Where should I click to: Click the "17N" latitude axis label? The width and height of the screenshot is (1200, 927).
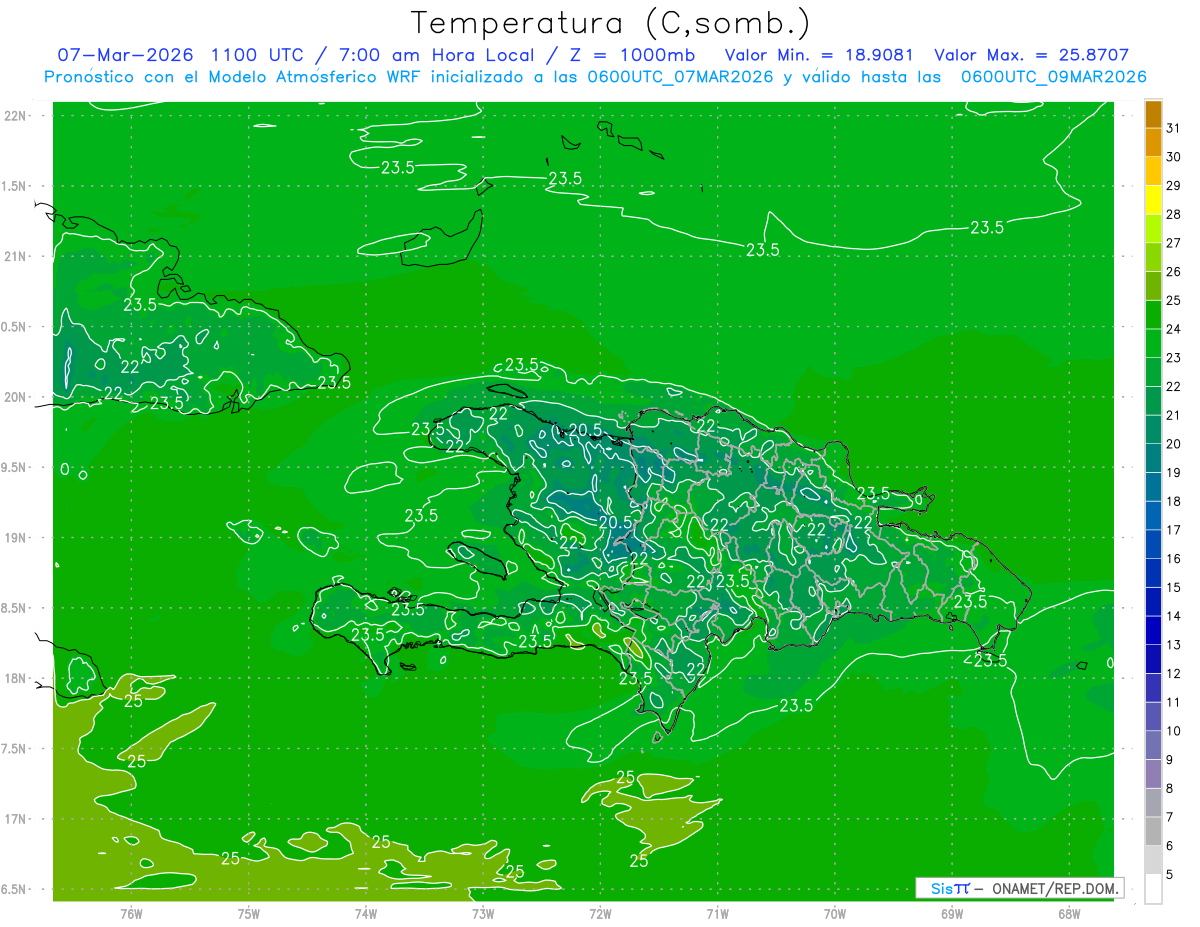point(16,820)
